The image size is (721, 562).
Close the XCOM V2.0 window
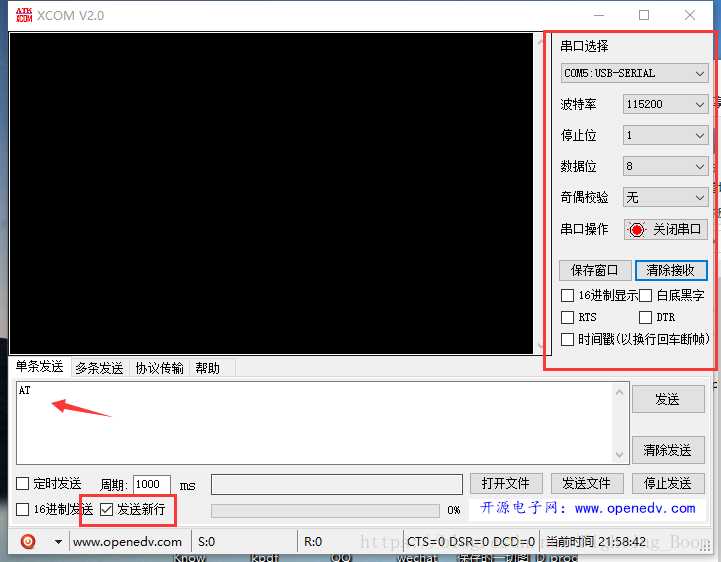click(690, 15)
